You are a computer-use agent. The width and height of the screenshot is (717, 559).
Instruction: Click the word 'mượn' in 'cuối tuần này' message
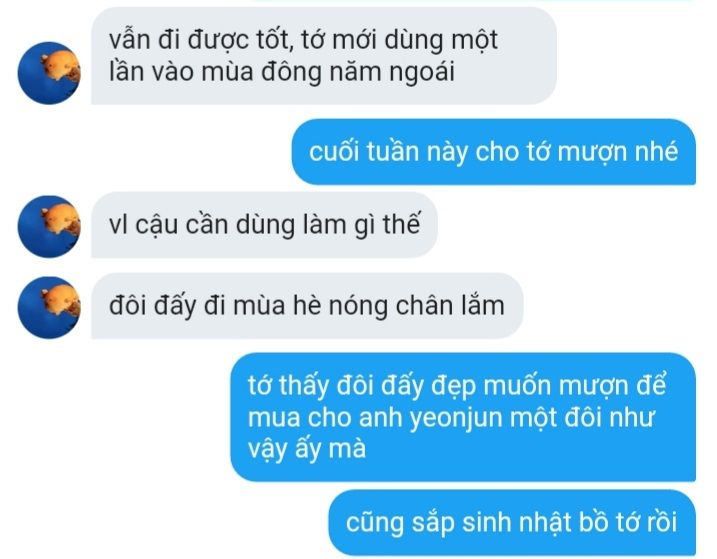click(x=592, y=153)
